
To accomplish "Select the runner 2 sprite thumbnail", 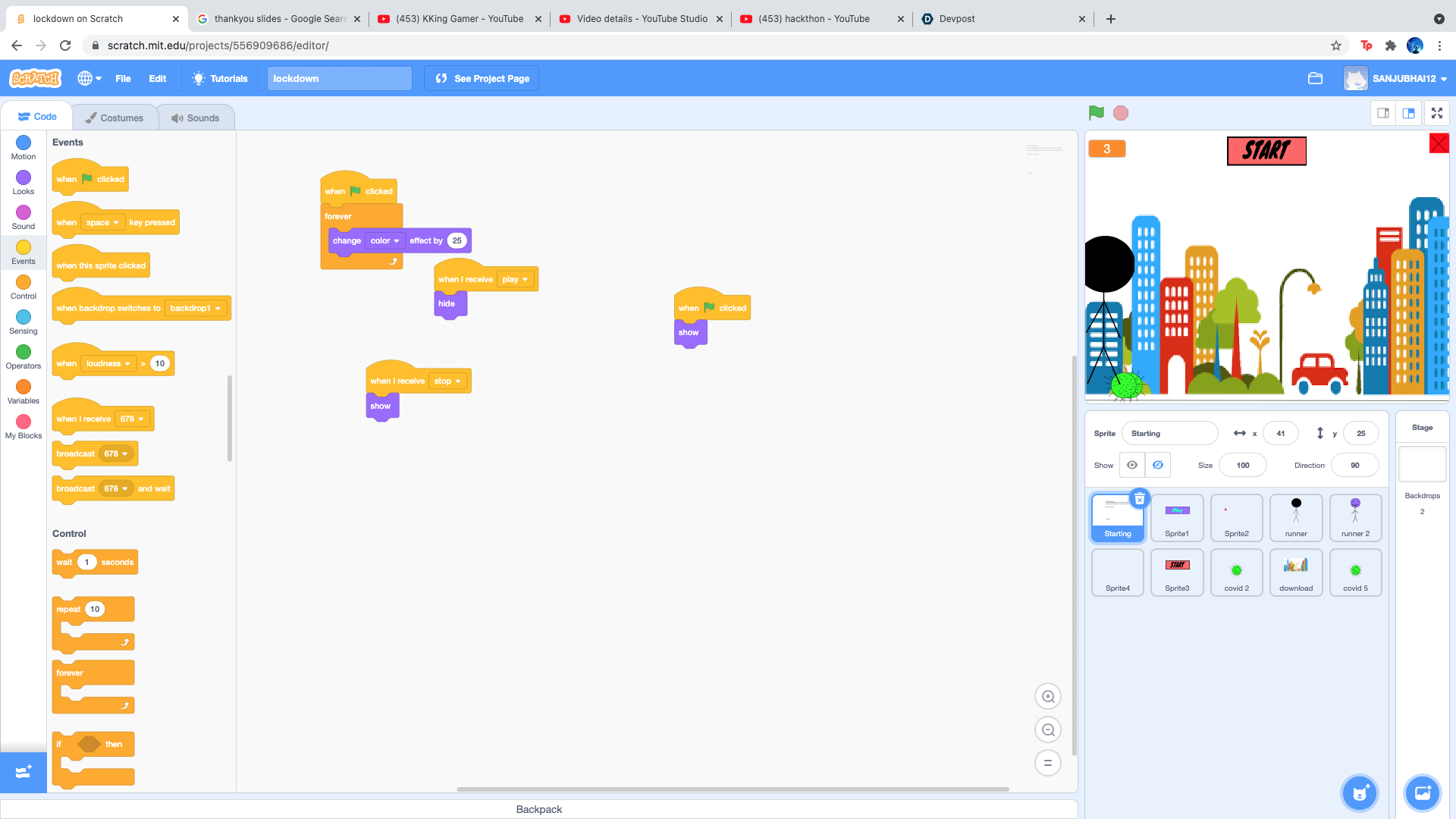I will tap(1355, 517).
